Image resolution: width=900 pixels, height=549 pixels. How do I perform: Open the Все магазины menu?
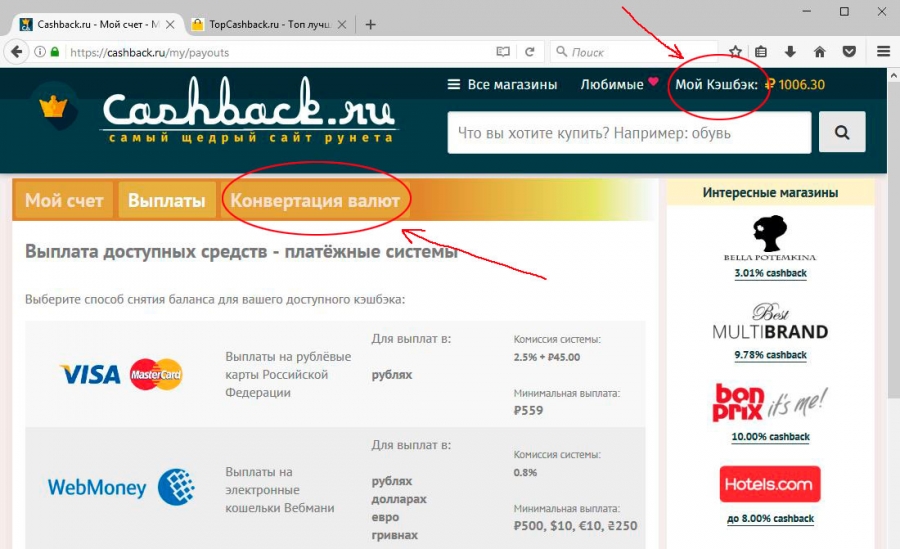point(502,84)
